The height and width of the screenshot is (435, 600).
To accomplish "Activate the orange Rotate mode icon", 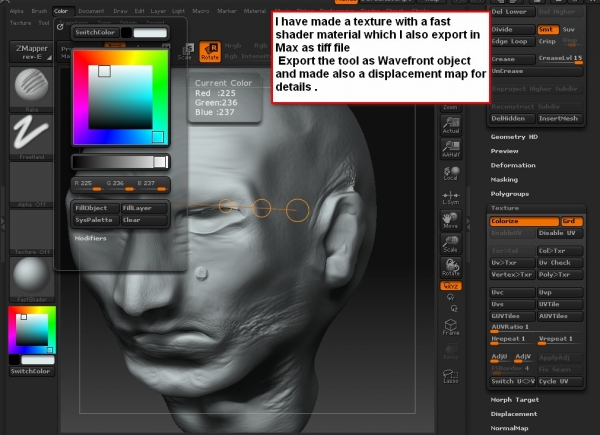I will pyautogui.click(x=210, y=52).
